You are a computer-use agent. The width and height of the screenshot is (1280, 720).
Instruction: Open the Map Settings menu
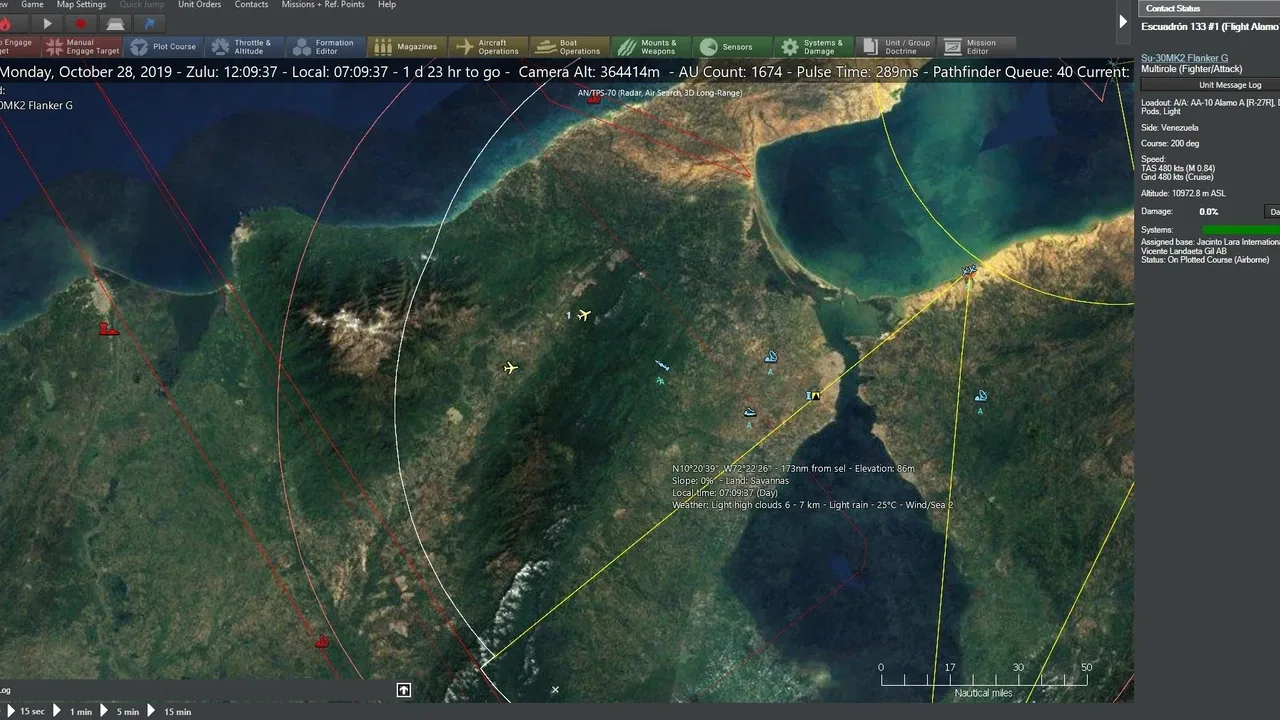81,5
